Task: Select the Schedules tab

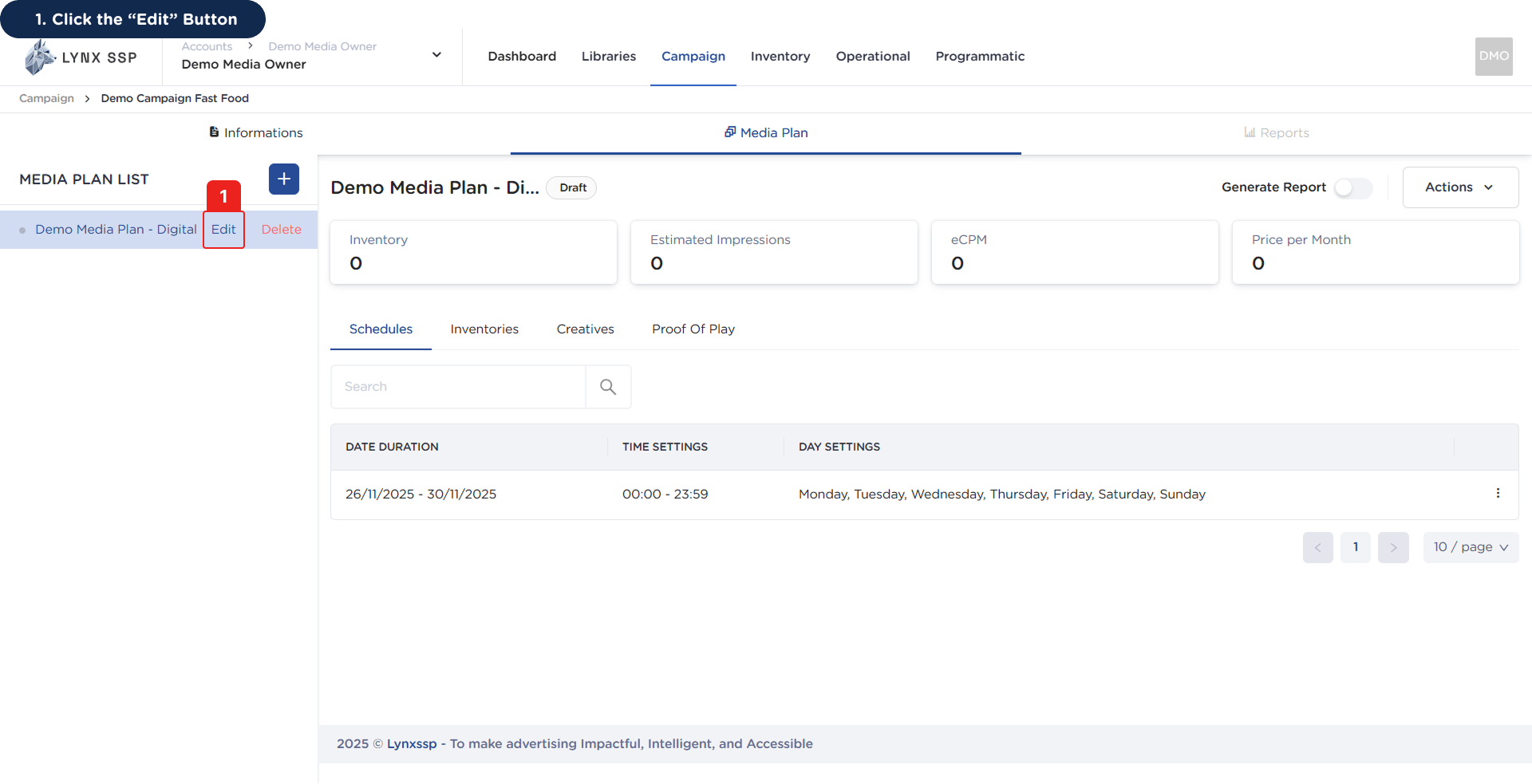Action: [x=381, y=329]
